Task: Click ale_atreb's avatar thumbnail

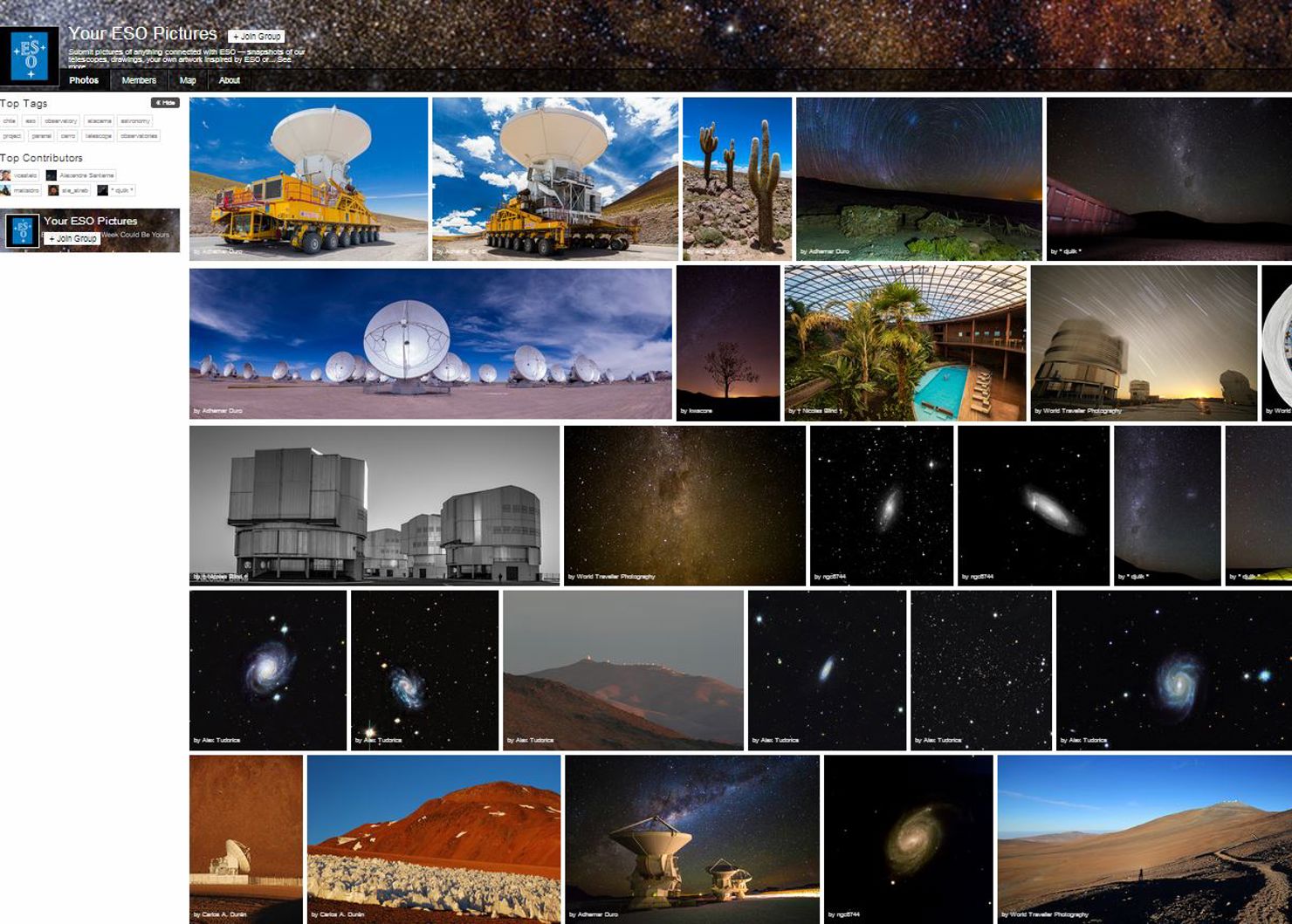Action: [x=53, y=191]
